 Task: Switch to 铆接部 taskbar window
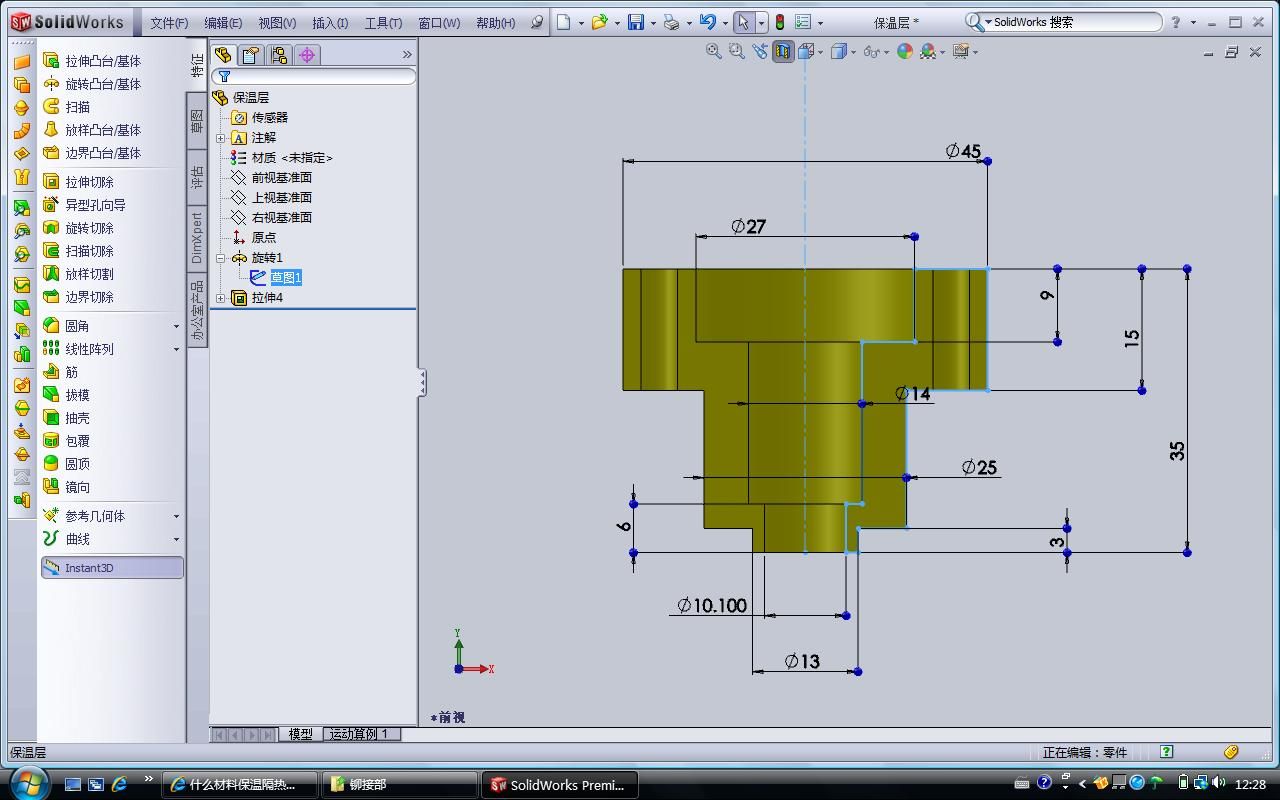point(400,785)
